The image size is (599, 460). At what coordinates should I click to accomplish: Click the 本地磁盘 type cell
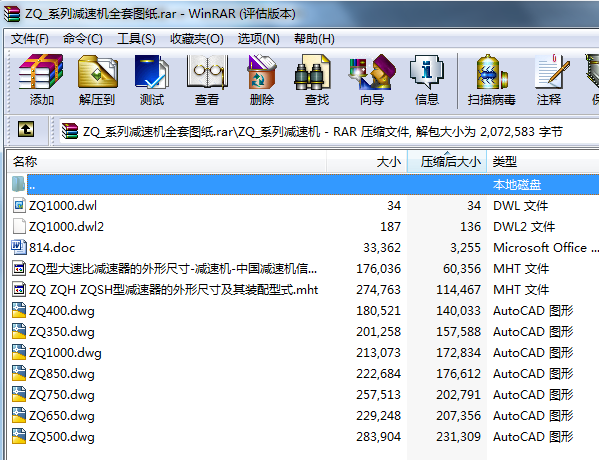517,185
